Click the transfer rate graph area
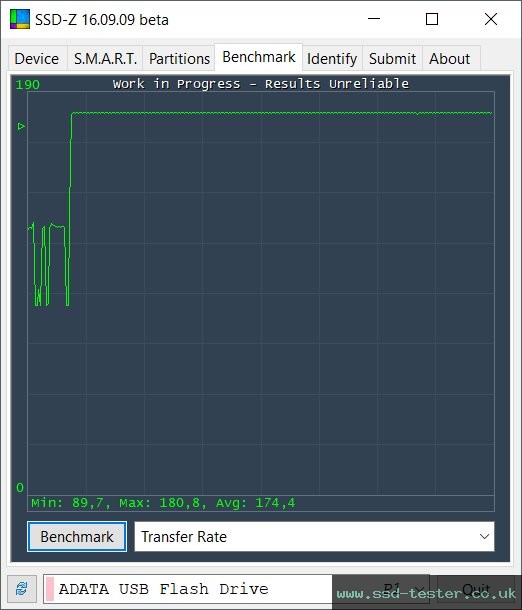The width and height of the screenshot is (522, 610). (x=261, y=293)
